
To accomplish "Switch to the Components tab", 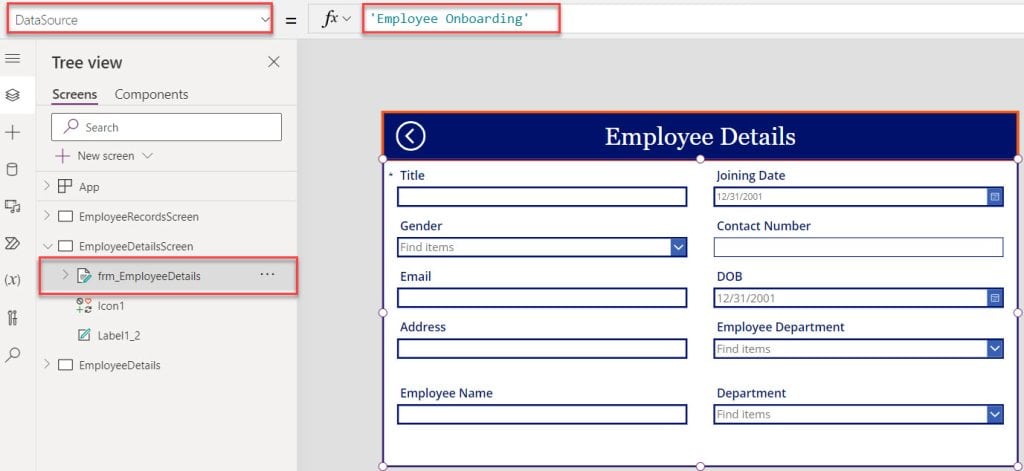I will point(152,94).
